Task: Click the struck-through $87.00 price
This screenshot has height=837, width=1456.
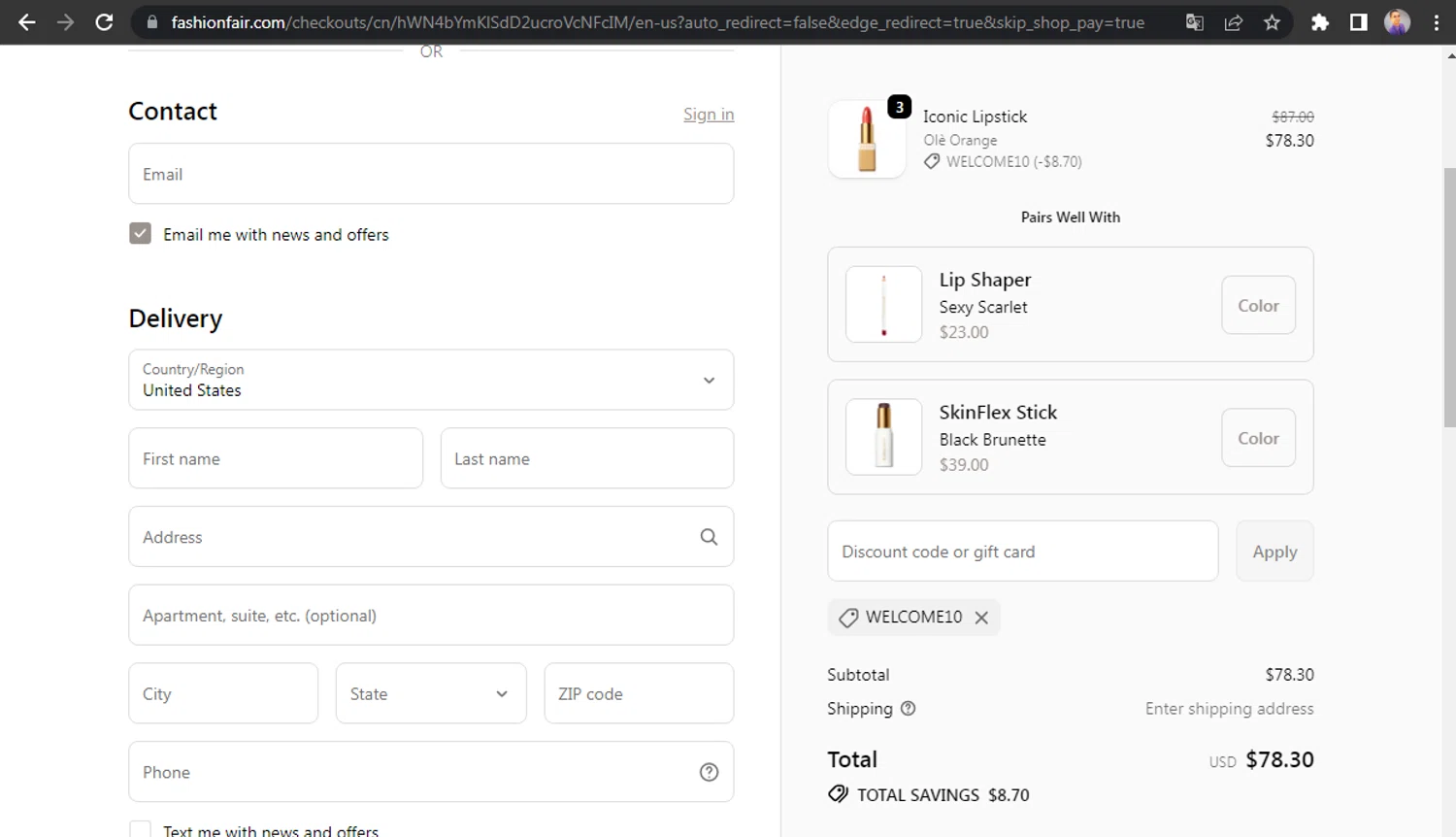Action: [x=1293, y=117]
